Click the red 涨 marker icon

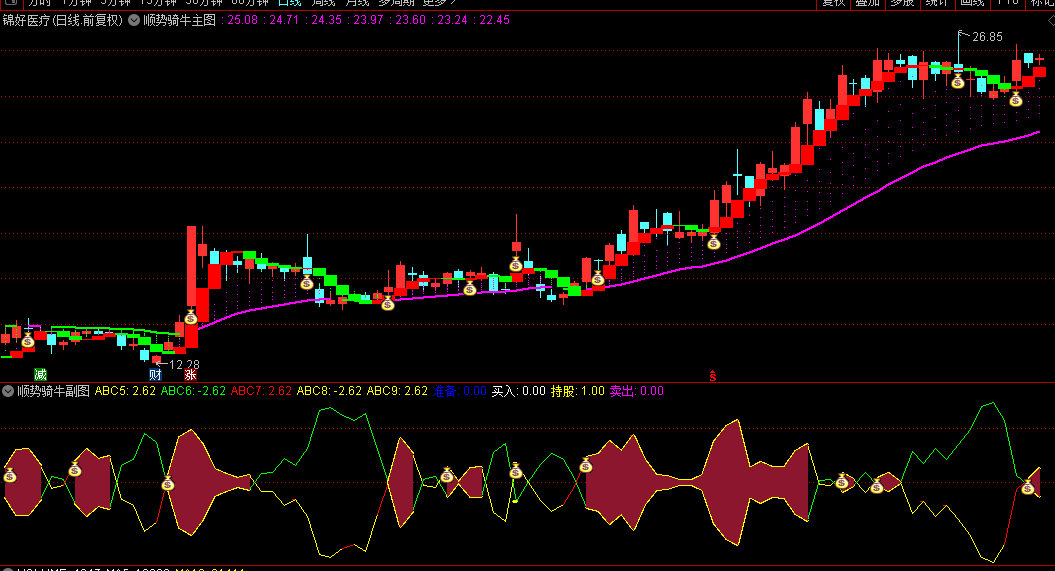[x=190, y=375]
